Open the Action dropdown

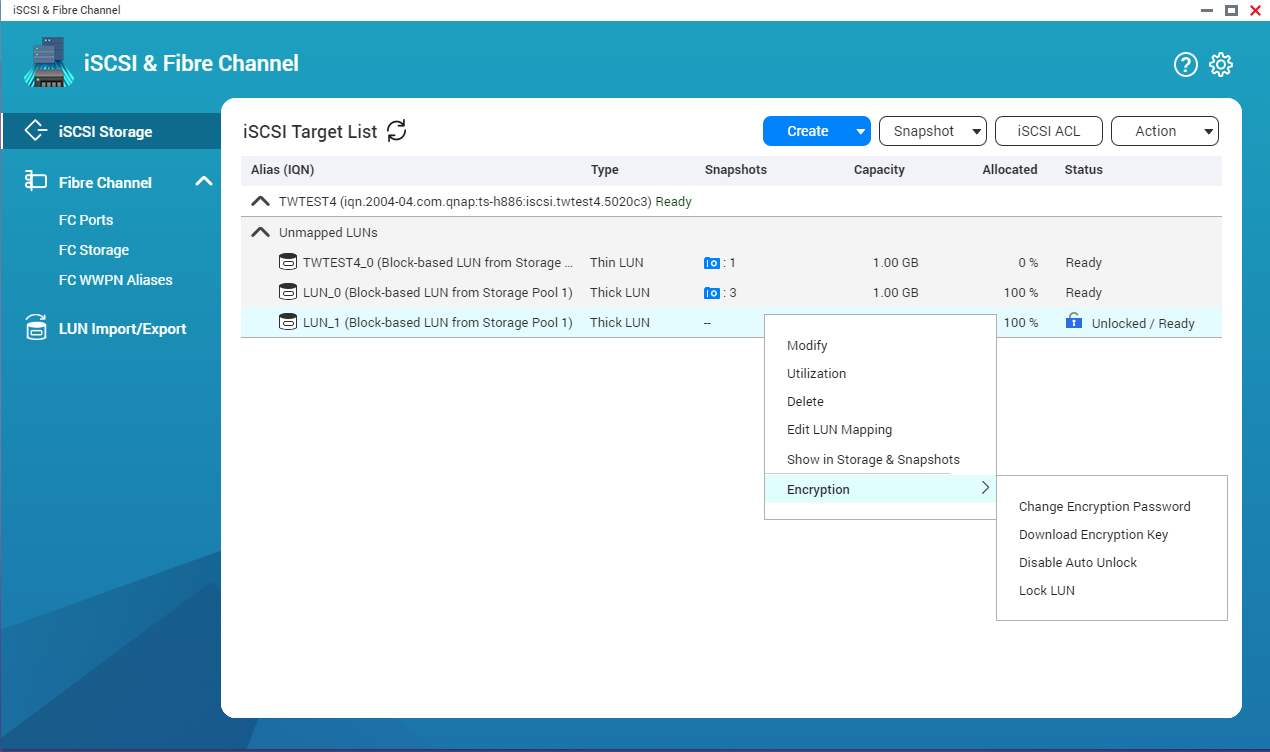1165,131
